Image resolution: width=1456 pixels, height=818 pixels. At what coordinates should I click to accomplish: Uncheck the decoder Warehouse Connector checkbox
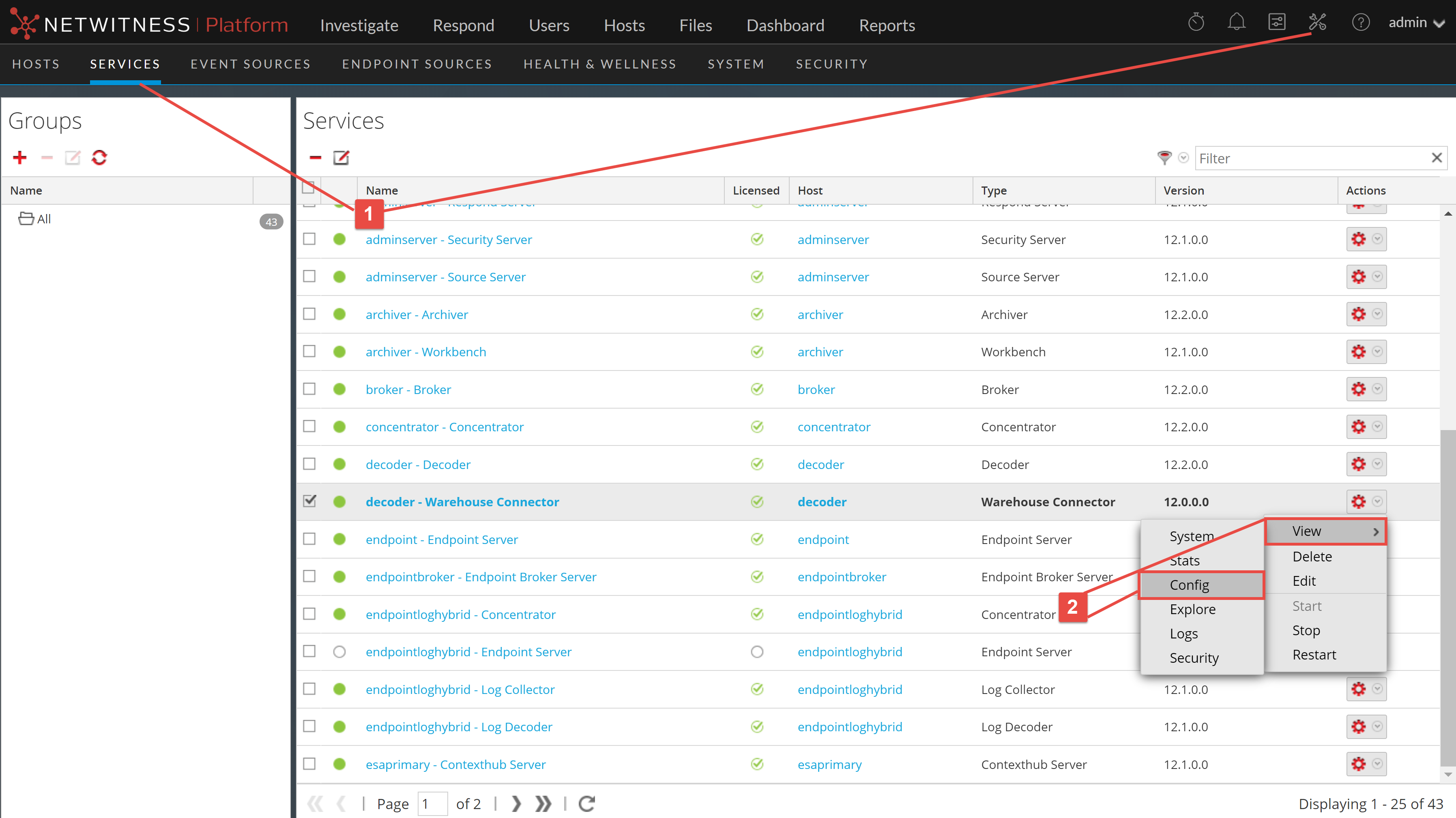click(x=309, y=501)
